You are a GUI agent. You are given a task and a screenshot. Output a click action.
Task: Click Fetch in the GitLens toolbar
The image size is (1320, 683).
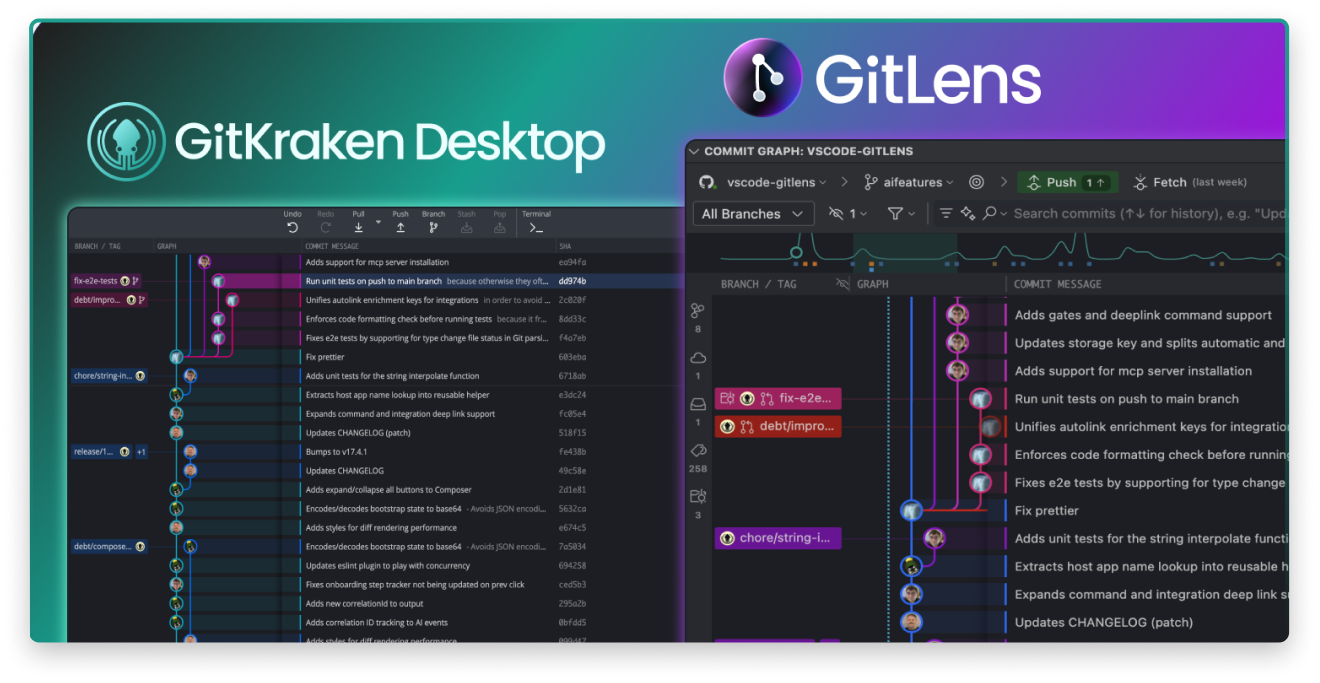pyautogui.click(x=1170, y=182)
